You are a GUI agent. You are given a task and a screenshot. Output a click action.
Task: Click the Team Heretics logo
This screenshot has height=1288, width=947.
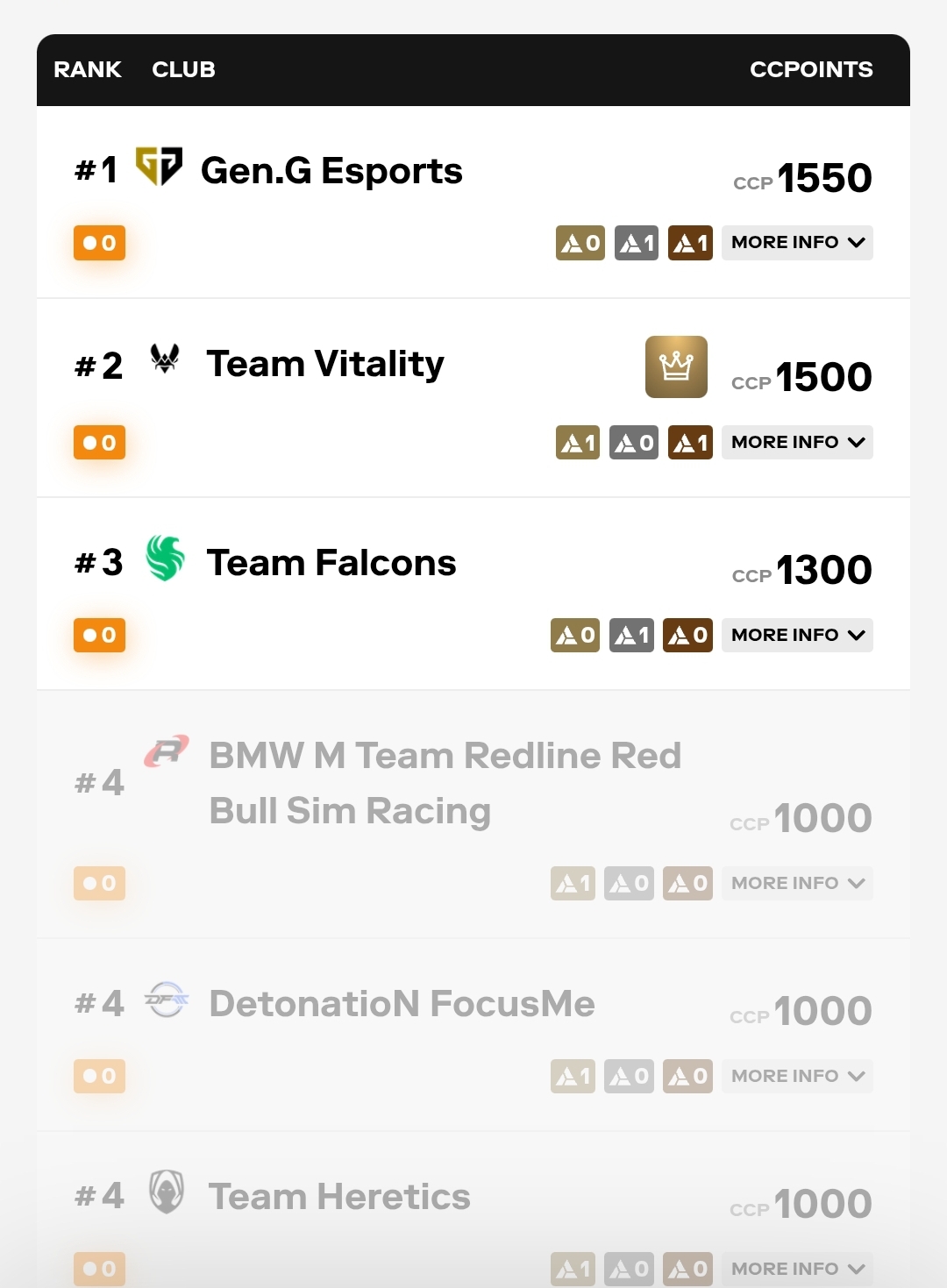[x=167, y=1192]
